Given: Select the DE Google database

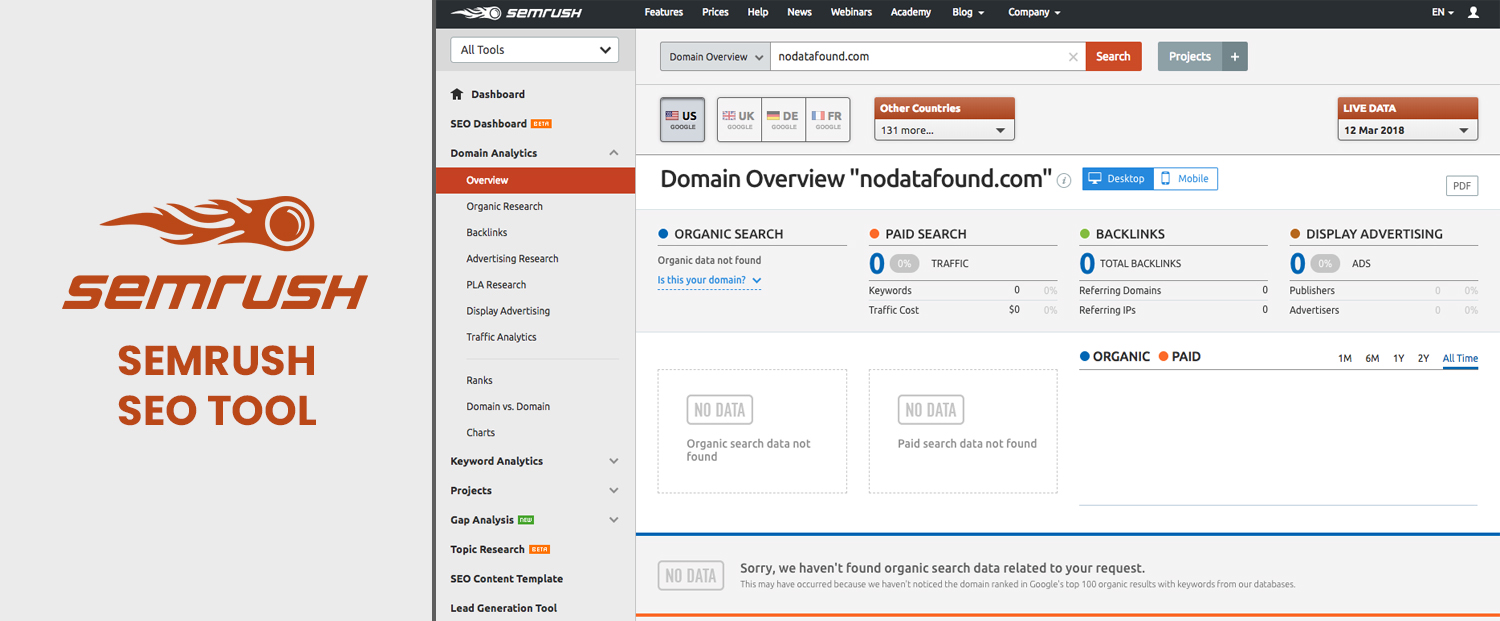Looking at the screenshot, I should pos(783,120).
